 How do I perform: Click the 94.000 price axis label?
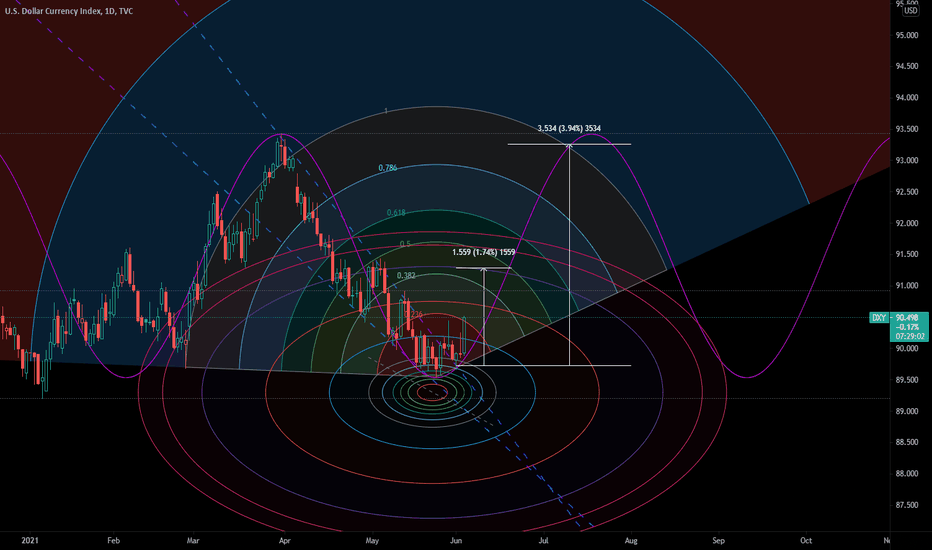pyautogui.click(x=906, y=98)
